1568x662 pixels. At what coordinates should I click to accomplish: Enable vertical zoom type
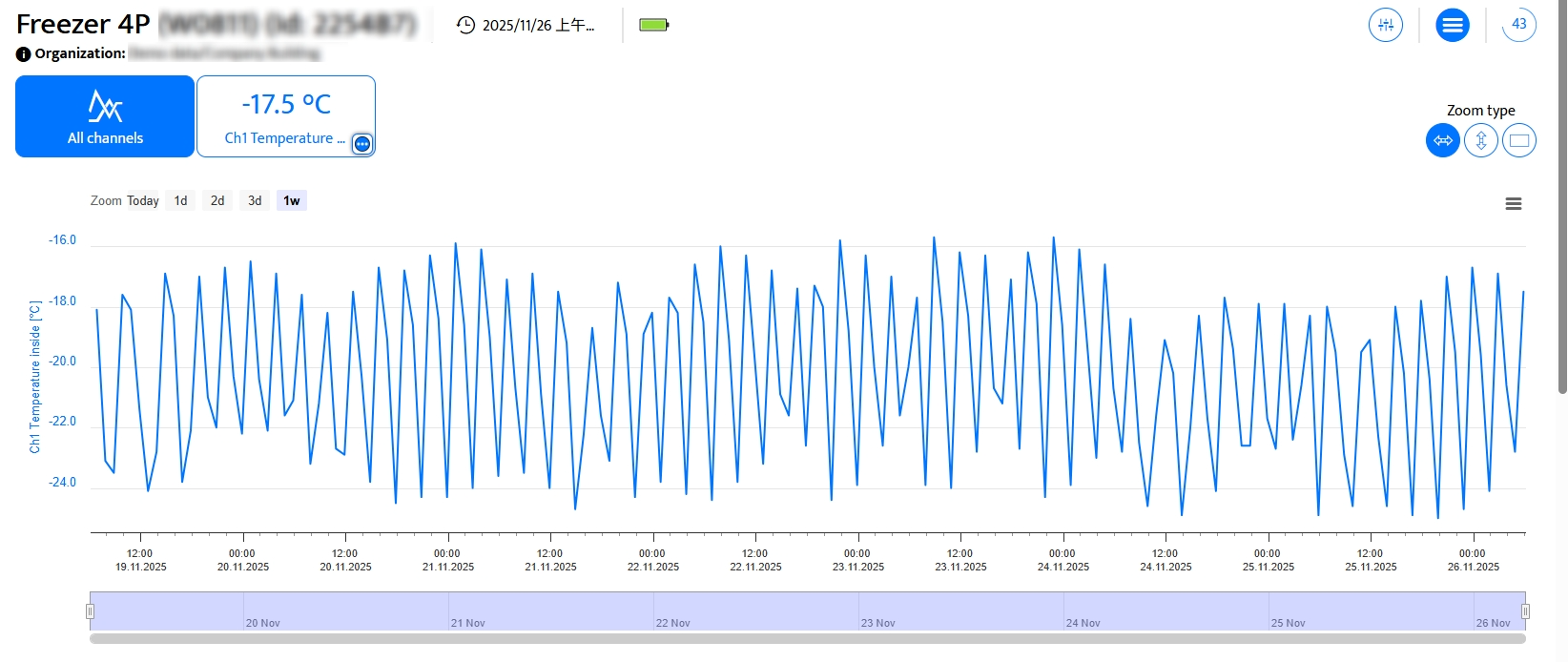[x=1480, y=141]
